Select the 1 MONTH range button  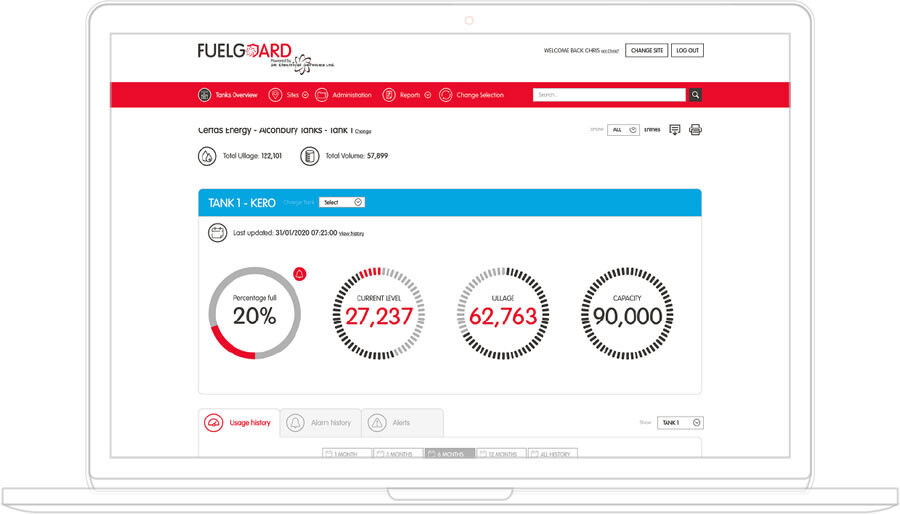[347, 453]
